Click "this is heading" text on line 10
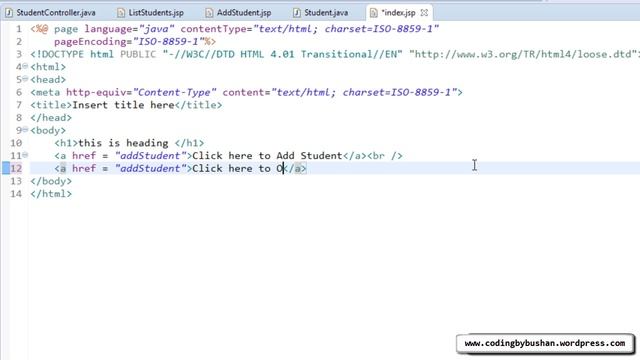Image resolution: width=640 pixels, height=360 pixels. pyautogui.click(x=123, y=143)
